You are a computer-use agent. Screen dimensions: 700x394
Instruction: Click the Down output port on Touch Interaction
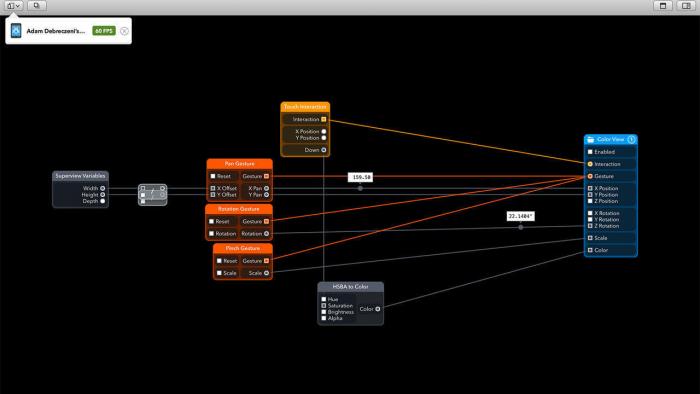(324, 150)
